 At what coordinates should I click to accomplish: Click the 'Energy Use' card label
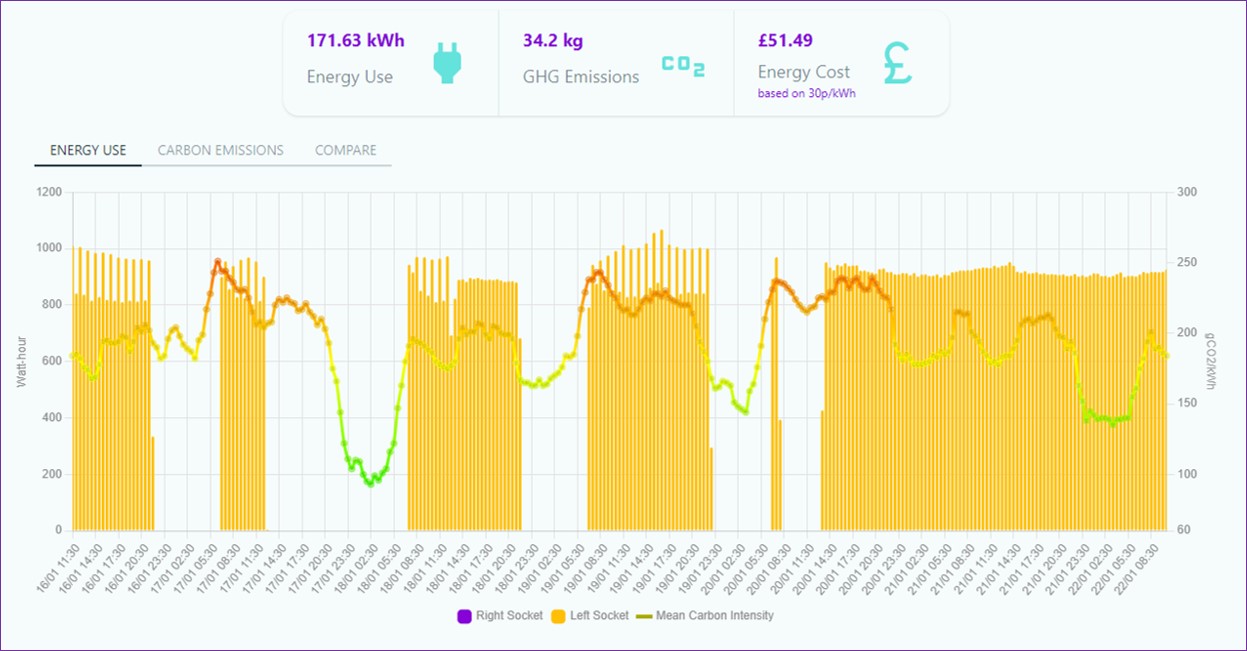coord(350,77)
